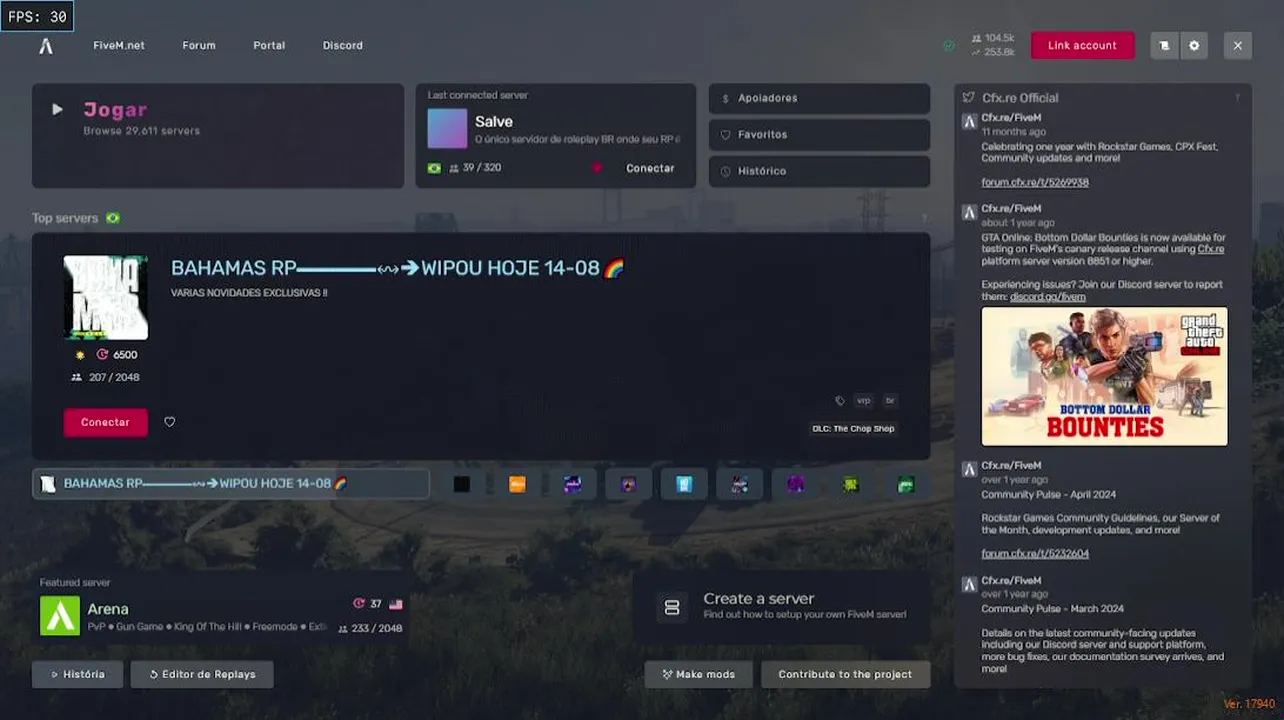The height and width of the screenshot is (720, 1284).
Task: Click the boost count icon showing 6500
Action: pyautogui.click(x=102, y=355)
